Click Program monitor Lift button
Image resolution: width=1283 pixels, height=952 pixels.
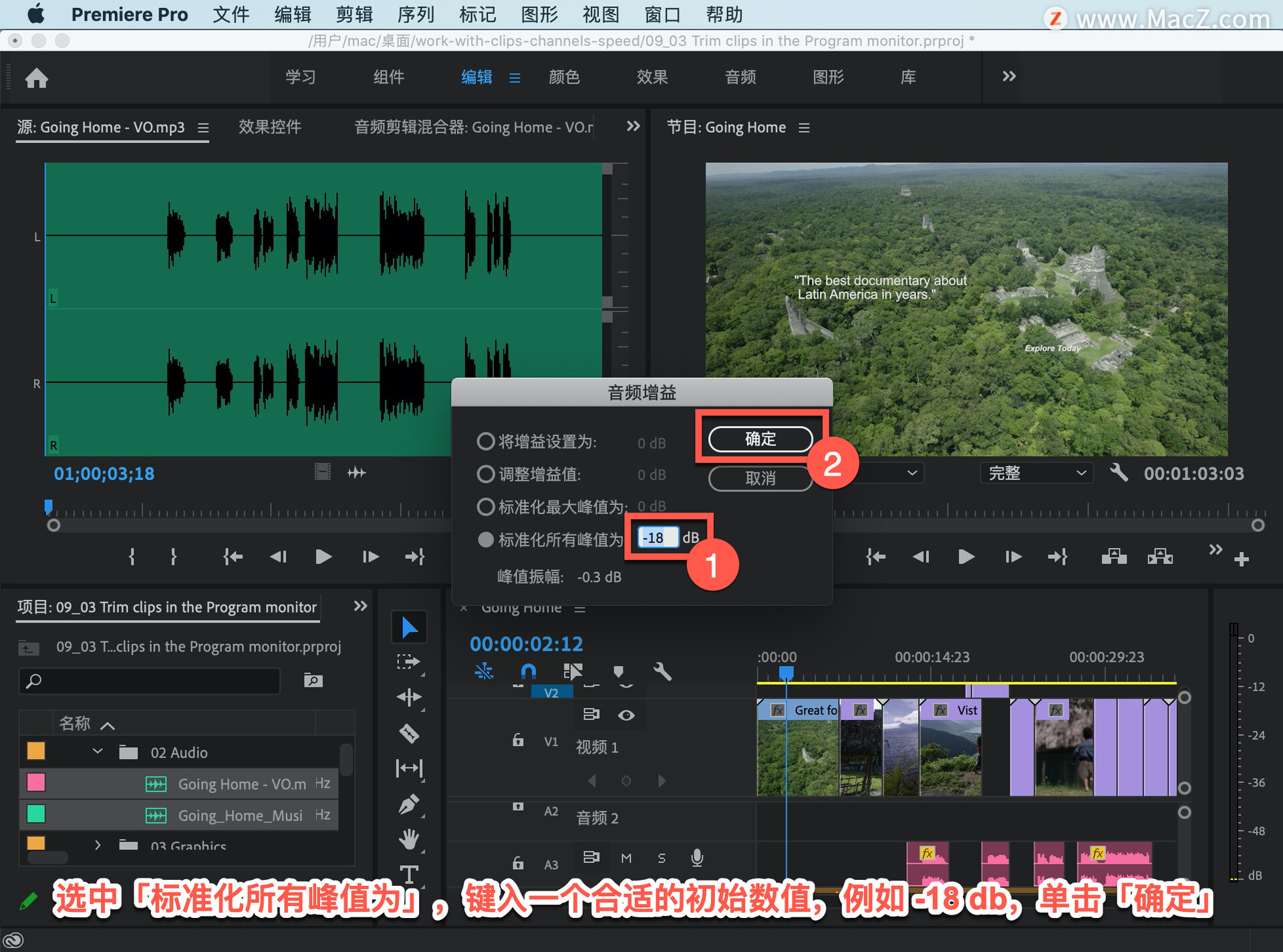point(1114,557)
